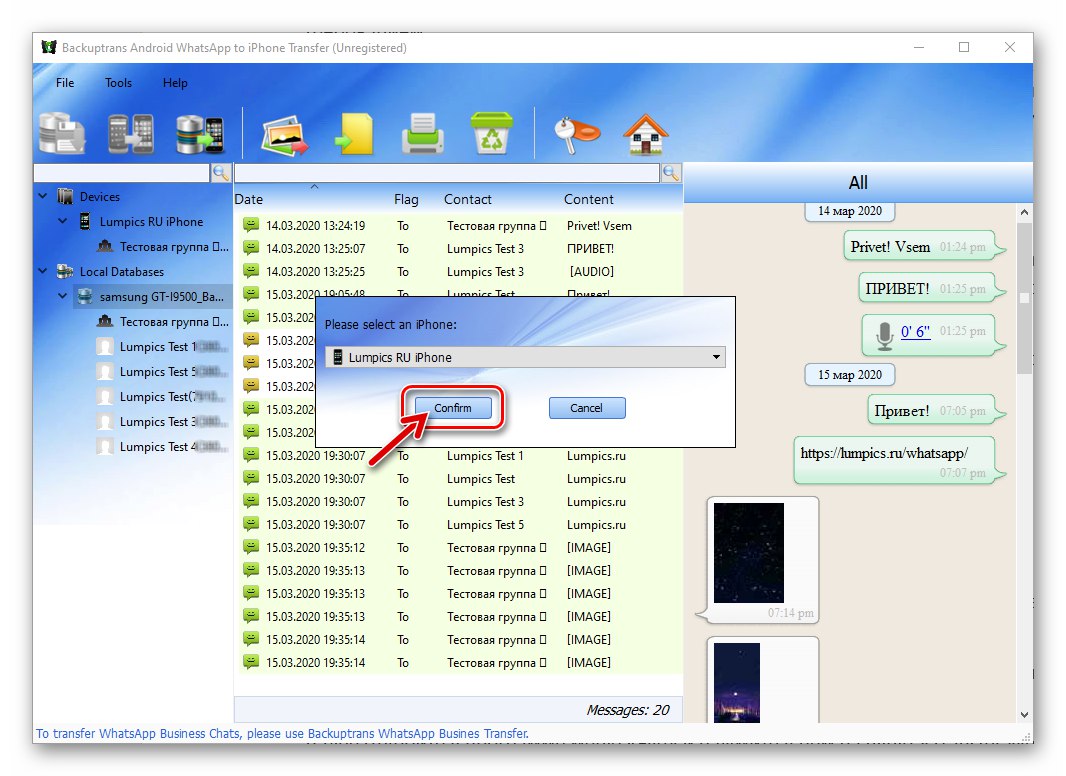Open the Tools menu

tap(118, 83)
